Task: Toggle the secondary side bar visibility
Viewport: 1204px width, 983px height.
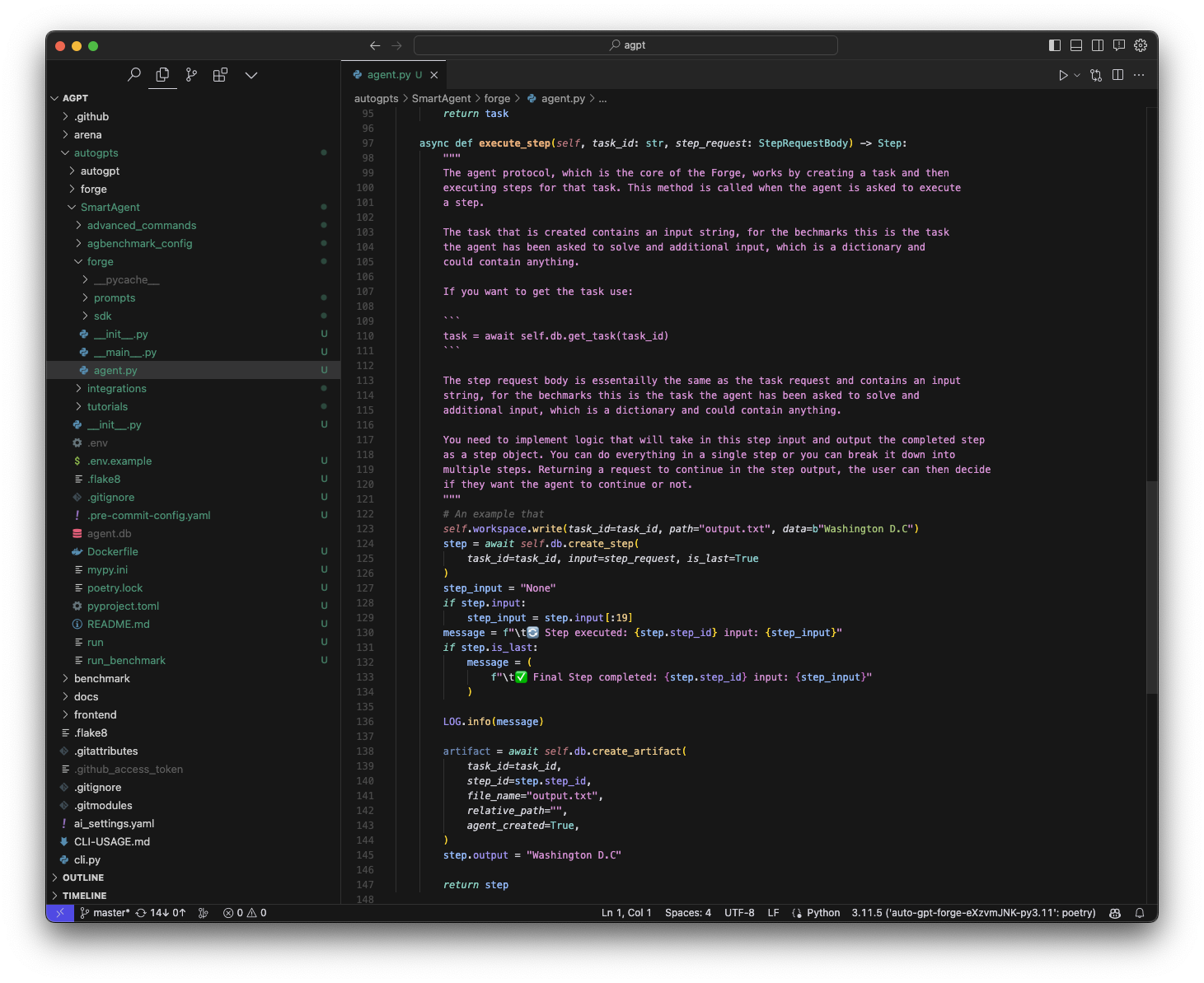Action: coord(1098,45)
